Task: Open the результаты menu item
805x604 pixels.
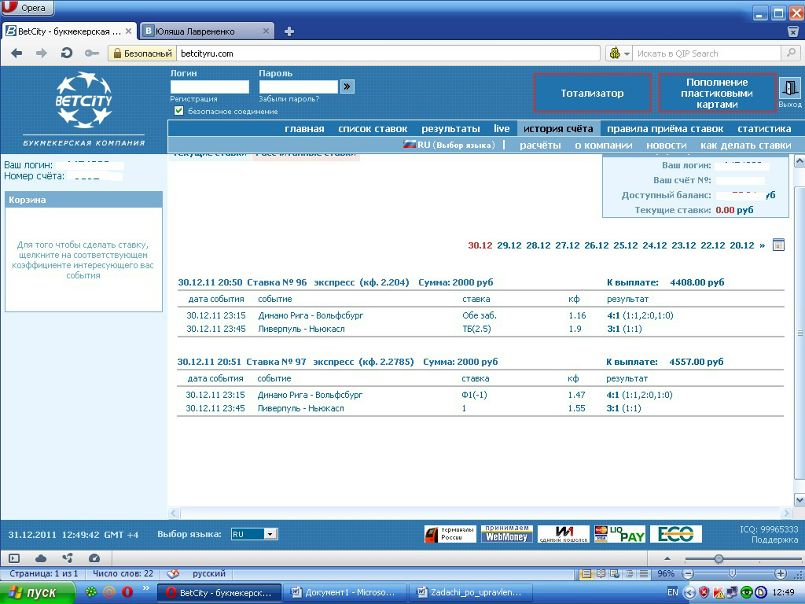Action: pyautogui.click(x=451, y=129)
